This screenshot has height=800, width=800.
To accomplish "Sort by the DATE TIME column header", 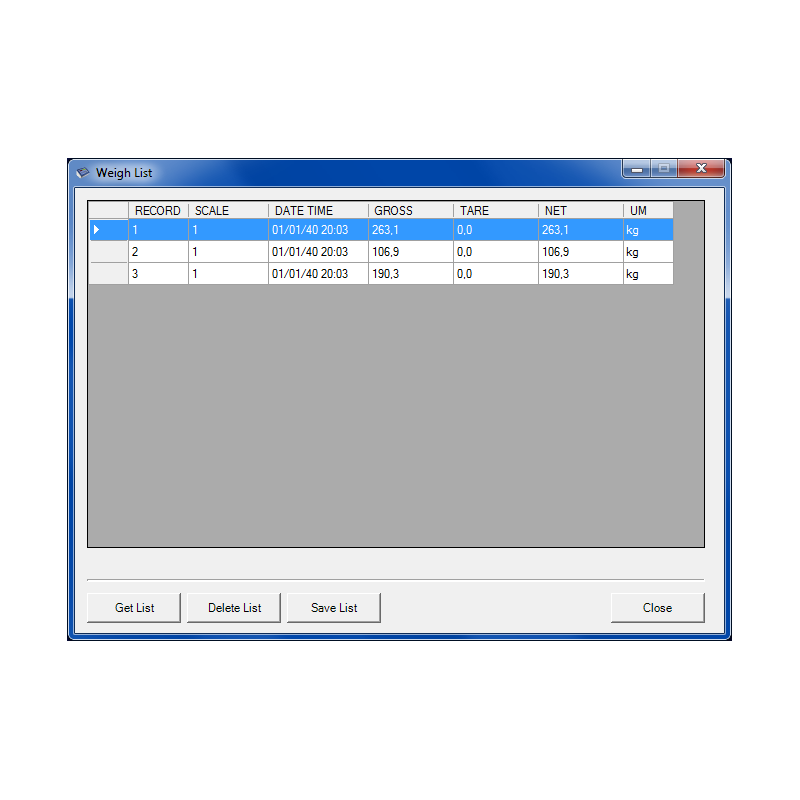I will [x=318, y=211].
